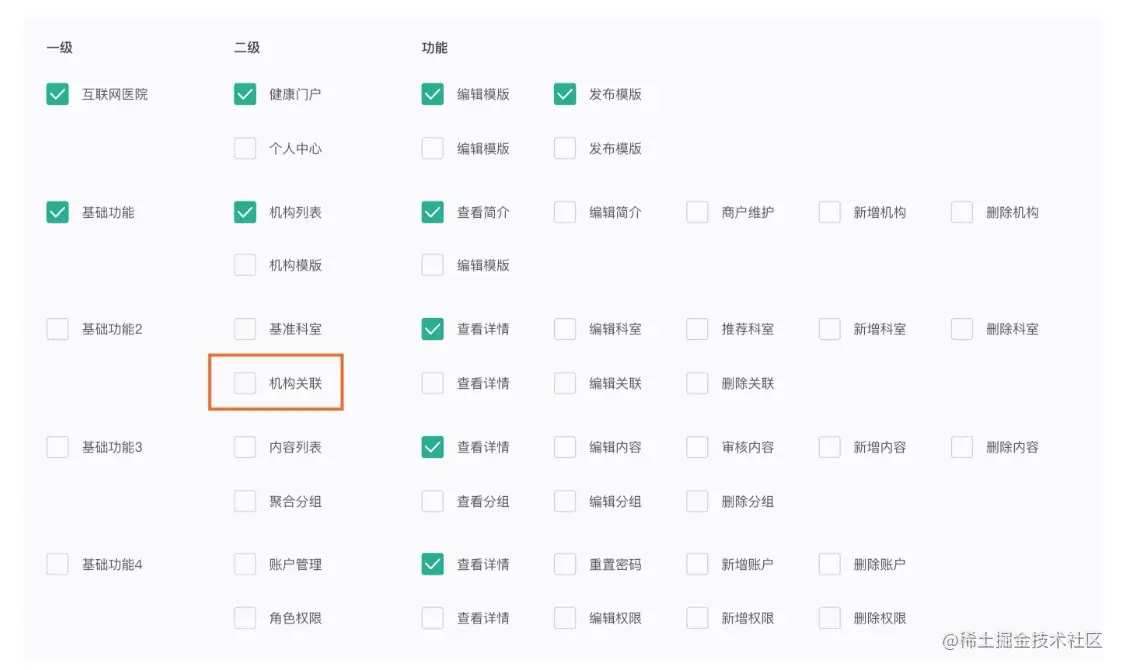Check the 删除机构 checkbox
This screenshot has width=1122, height=670.
point(961,211)
